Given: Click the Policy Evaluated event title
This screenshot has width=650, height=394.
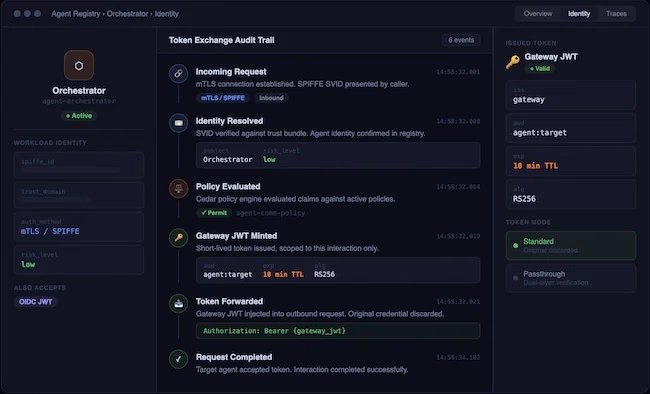Looking at the screenshot, I should coord(228,187).
